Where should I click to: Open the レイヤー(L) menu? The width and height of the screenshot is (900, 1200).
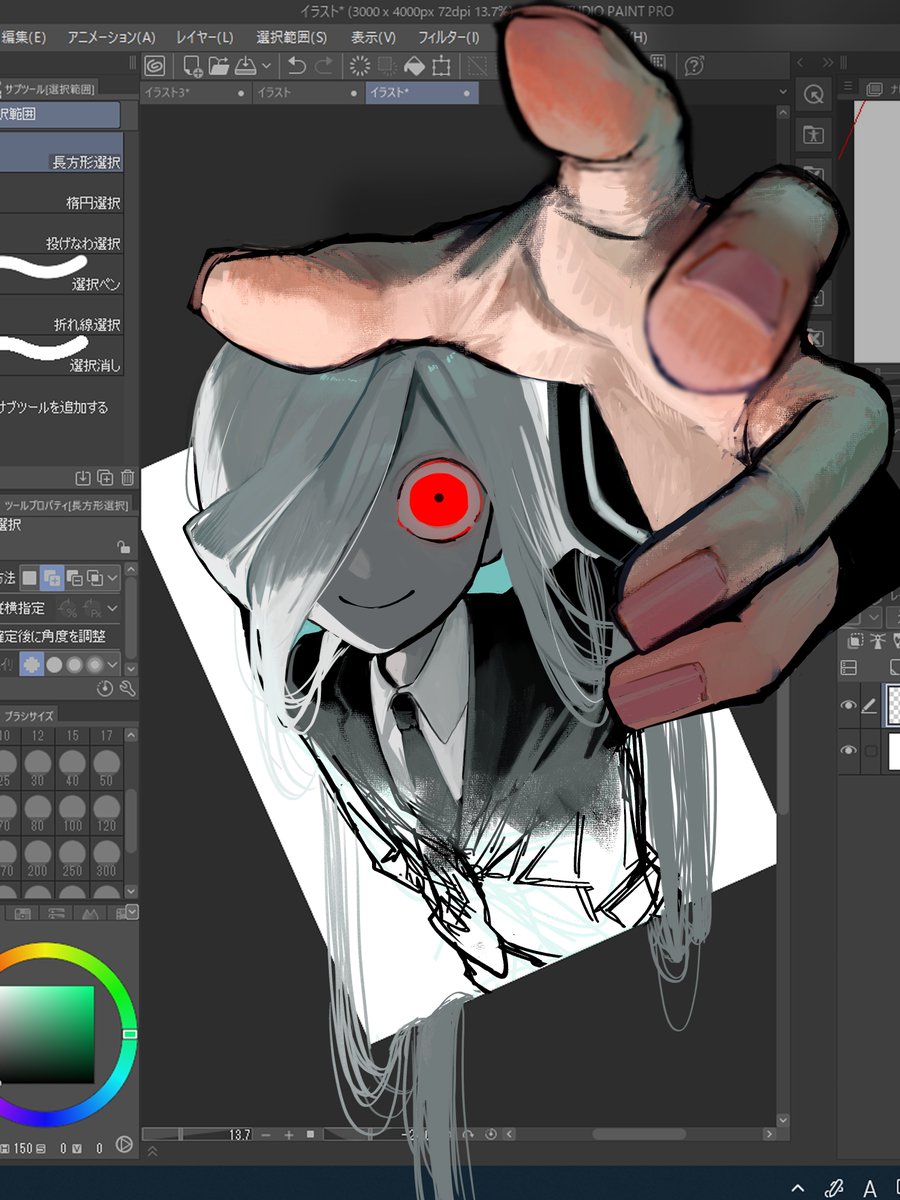coord(205,37)
